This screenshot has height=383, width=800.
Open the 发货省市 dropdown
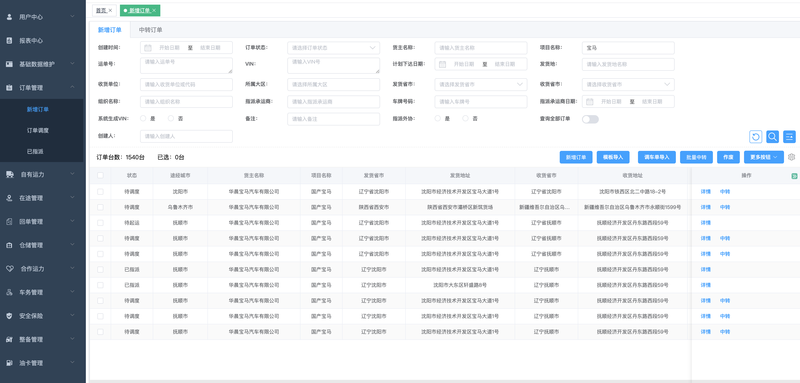481,85
